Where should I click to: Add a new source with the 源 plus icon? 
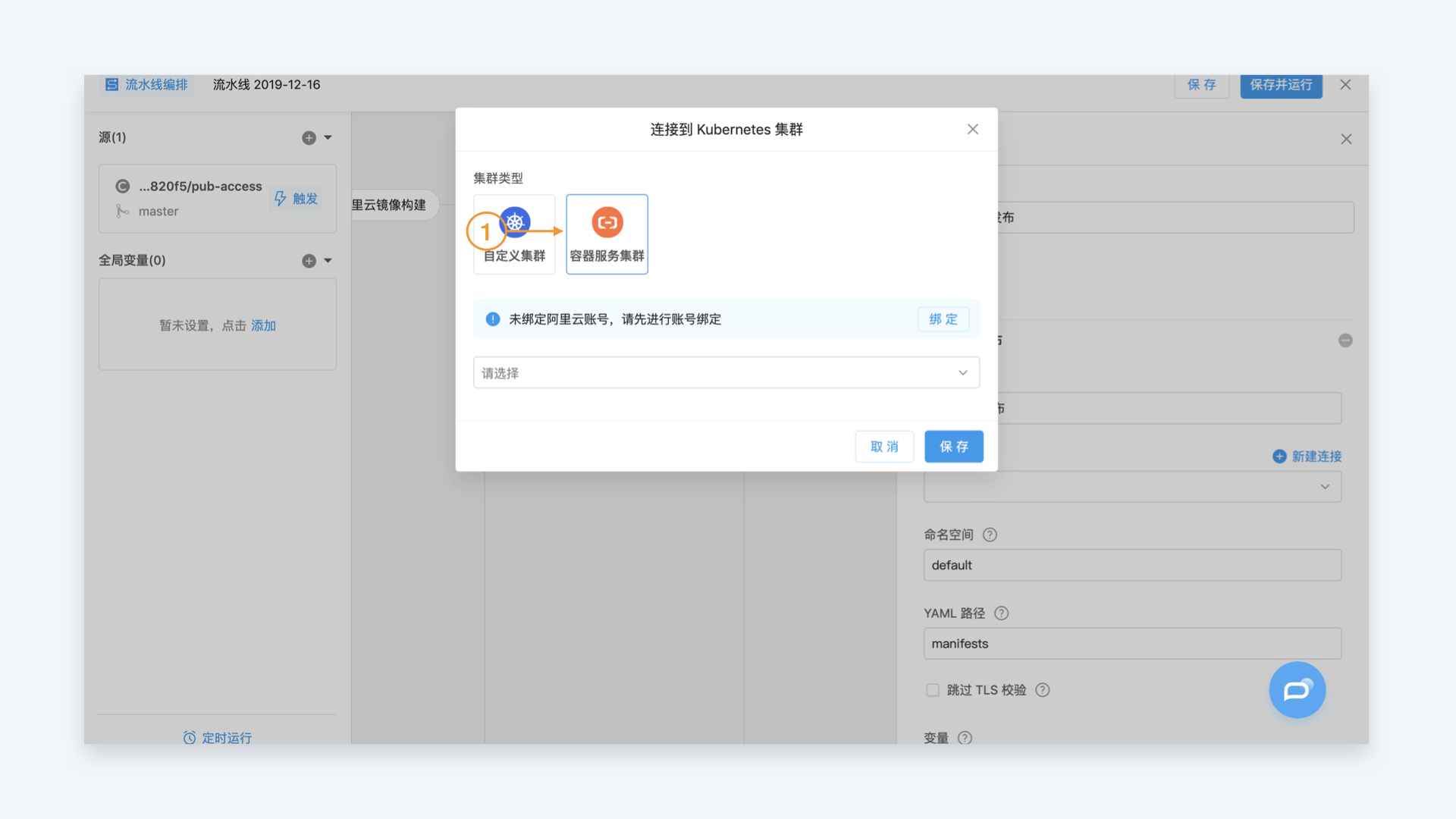pos(309,137)
